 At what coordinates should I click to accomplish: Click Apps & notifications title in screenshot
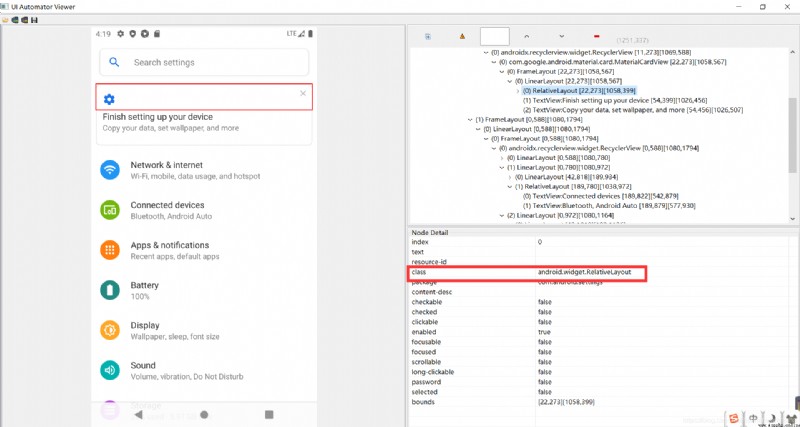click(170, 245)
